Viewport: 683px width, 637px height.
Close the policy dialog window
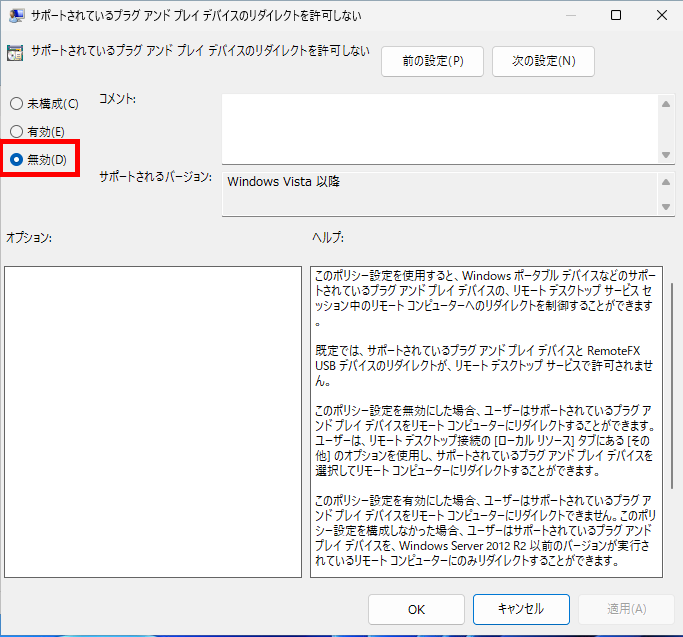tap(662, 15)
